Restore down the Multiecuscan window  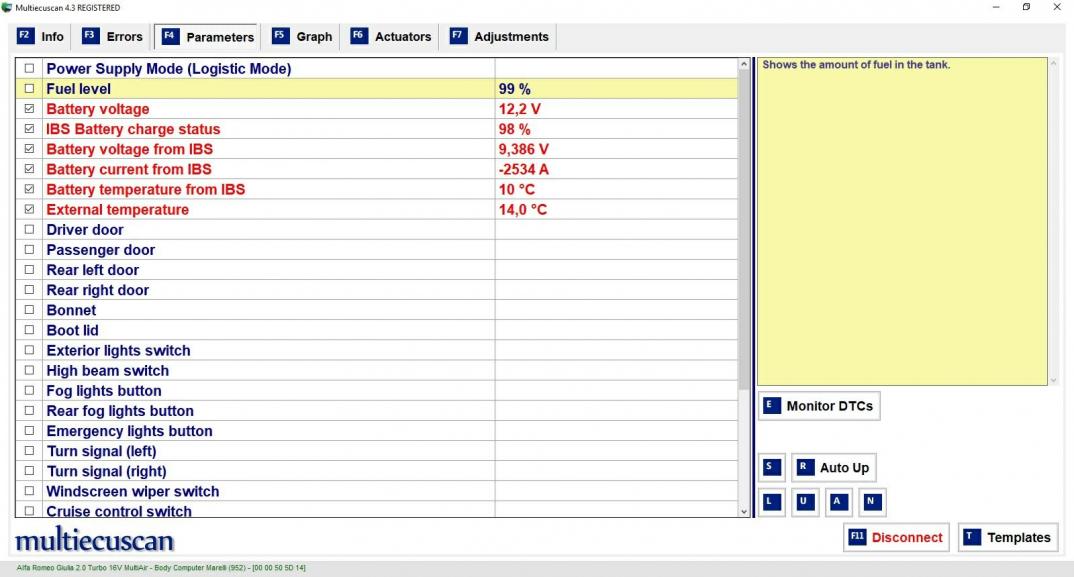coord(1026,8)
